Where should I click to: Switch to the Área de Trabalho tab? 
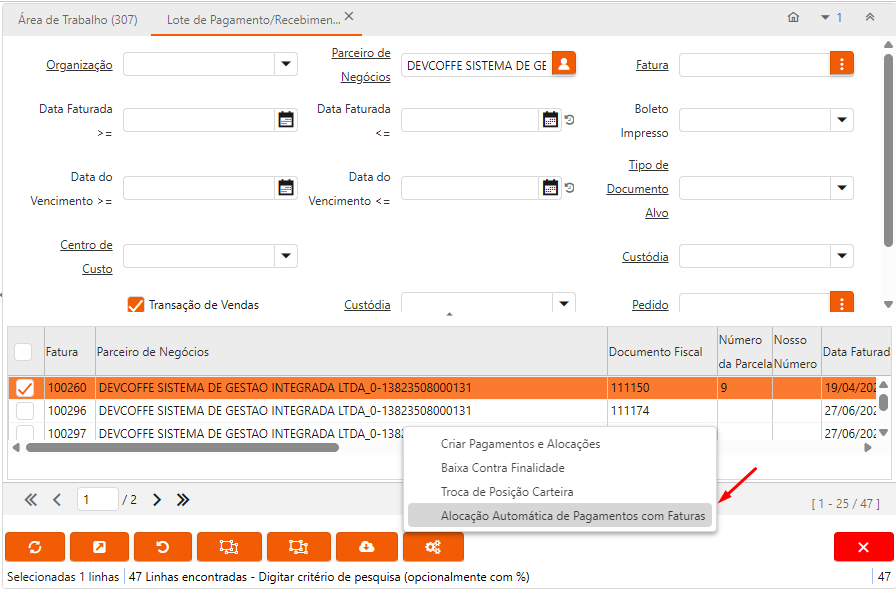(78, 19)
